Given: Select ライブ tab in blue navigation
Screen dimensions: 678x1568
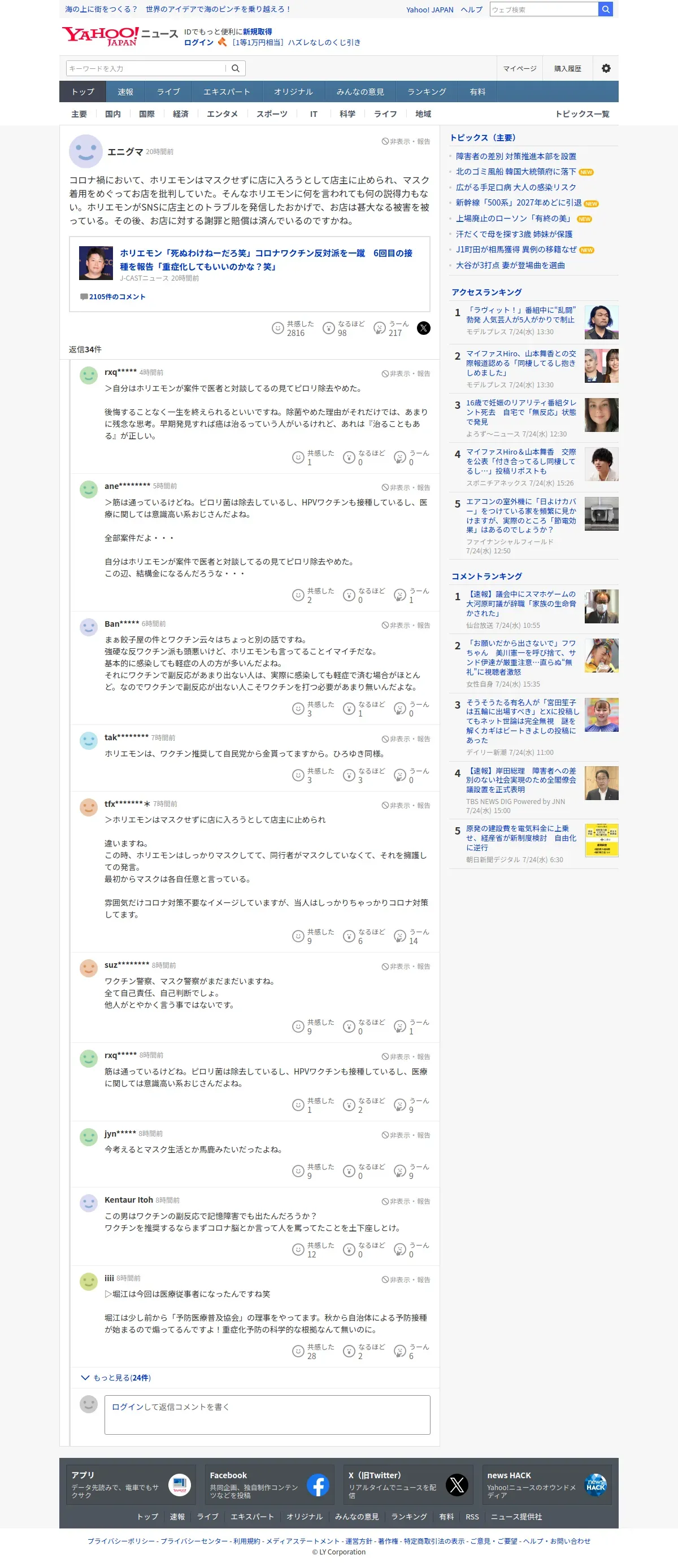Looking at the screenshot, I should 168,92.
